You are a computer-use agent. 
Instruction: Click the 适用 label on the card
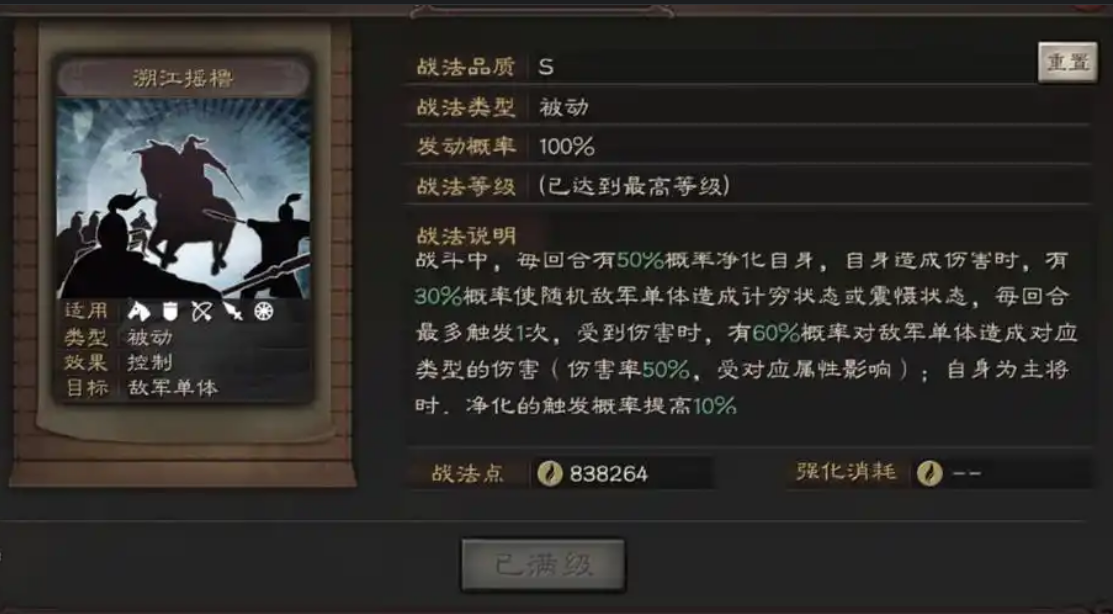[x=86, y=311]
